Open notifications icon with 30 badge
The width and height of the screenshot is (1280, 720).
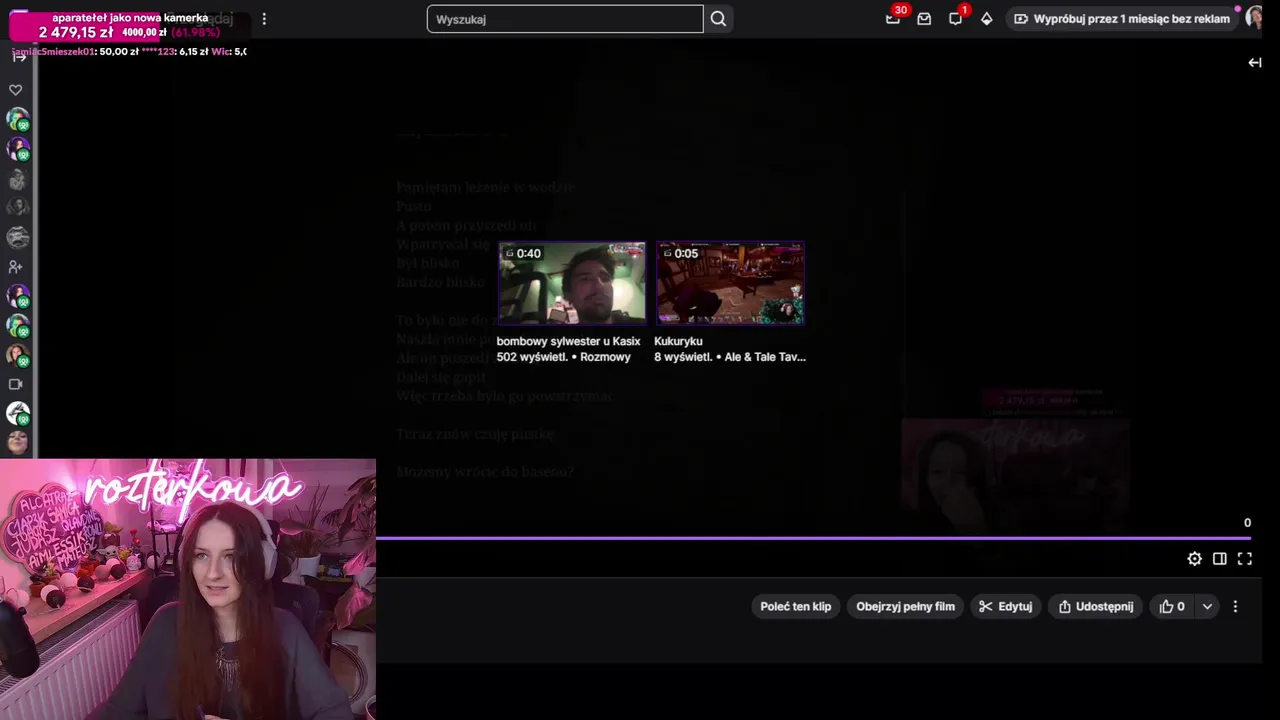[x=893, y=18]
